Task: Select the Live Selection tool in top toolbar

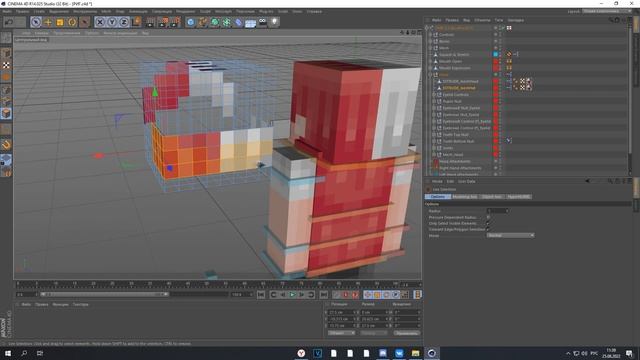Action: coord(36,22)
